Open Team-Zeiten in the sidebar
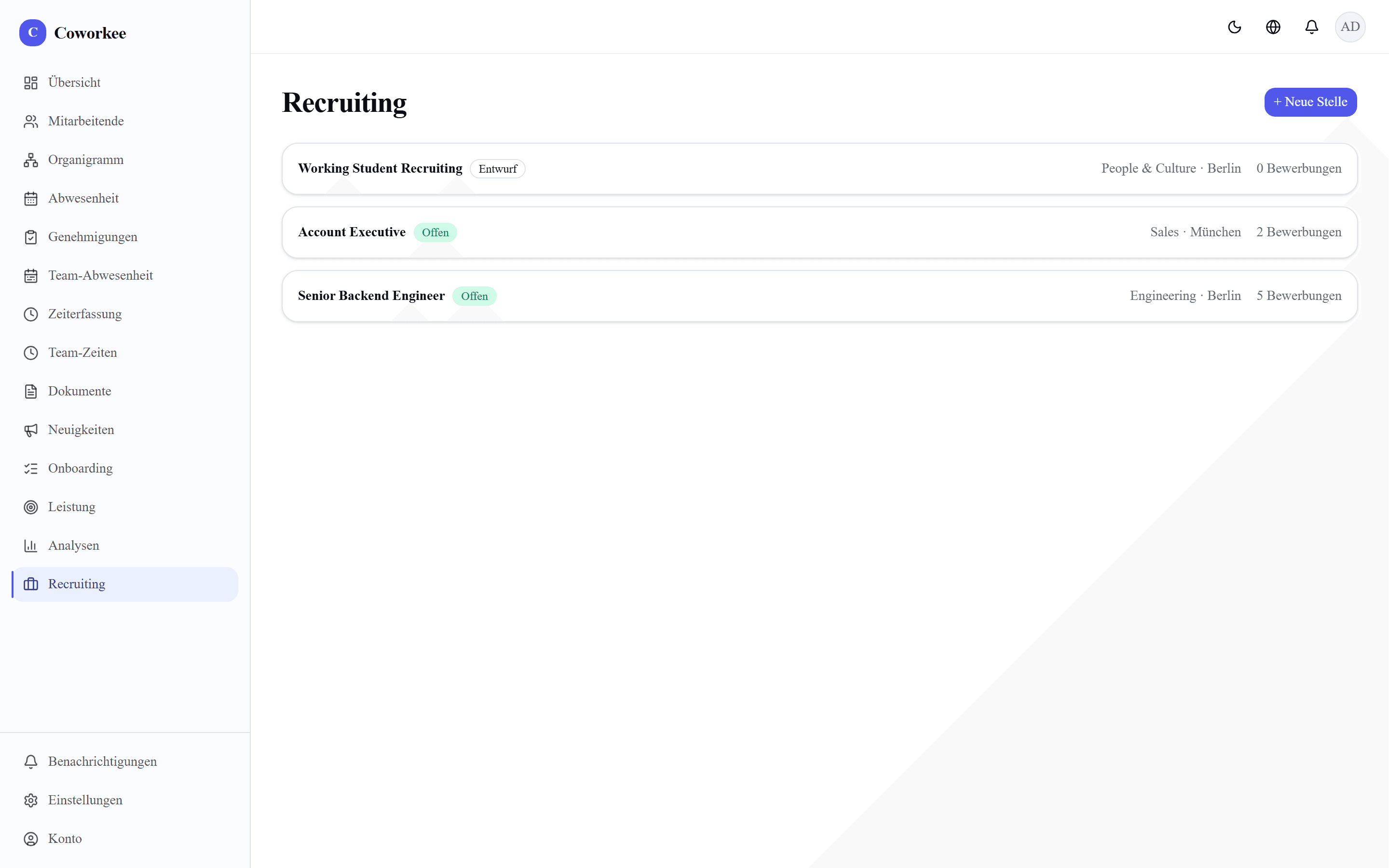The image size is (1389, 868). click(125, 353)
